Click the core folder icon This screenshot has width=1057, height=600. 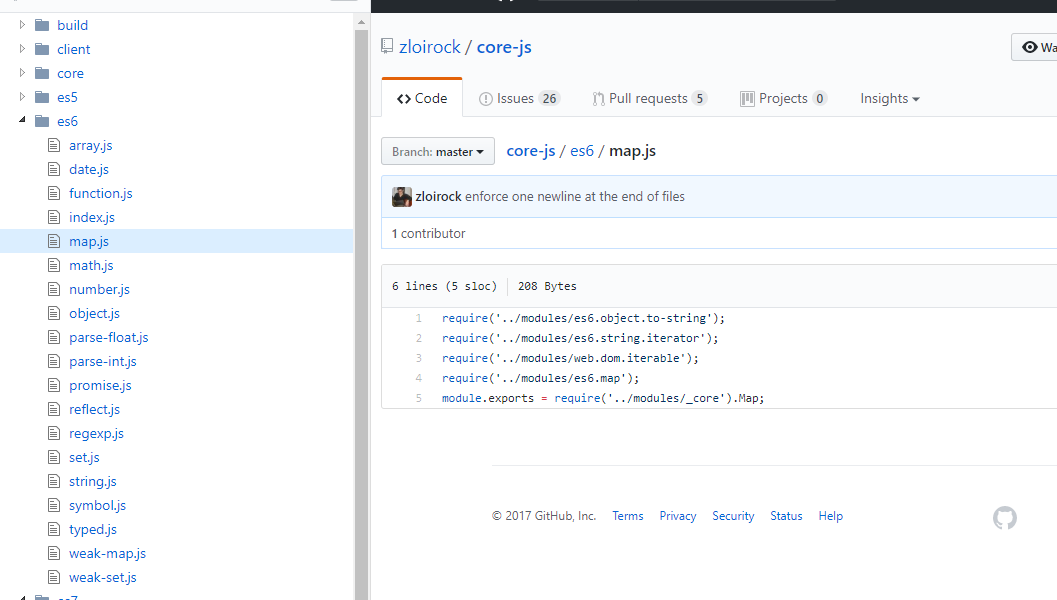pos(42,73)
